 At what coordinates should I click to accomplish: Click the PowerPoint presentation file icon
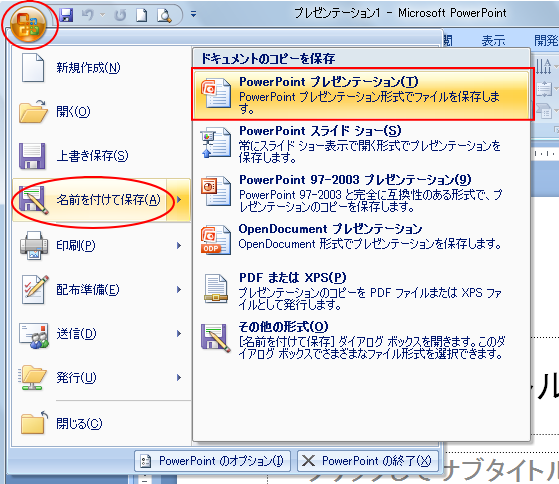215,93
